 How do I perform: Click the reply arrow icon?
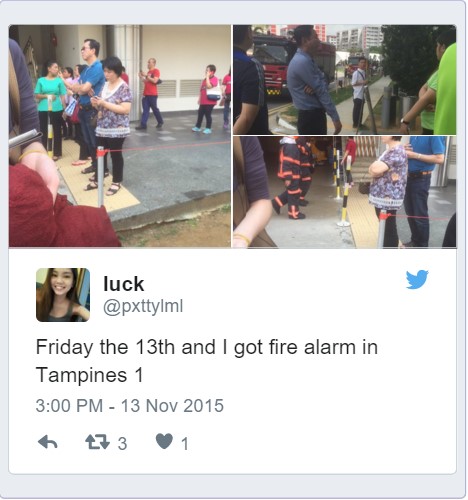(x=48, y=443)
